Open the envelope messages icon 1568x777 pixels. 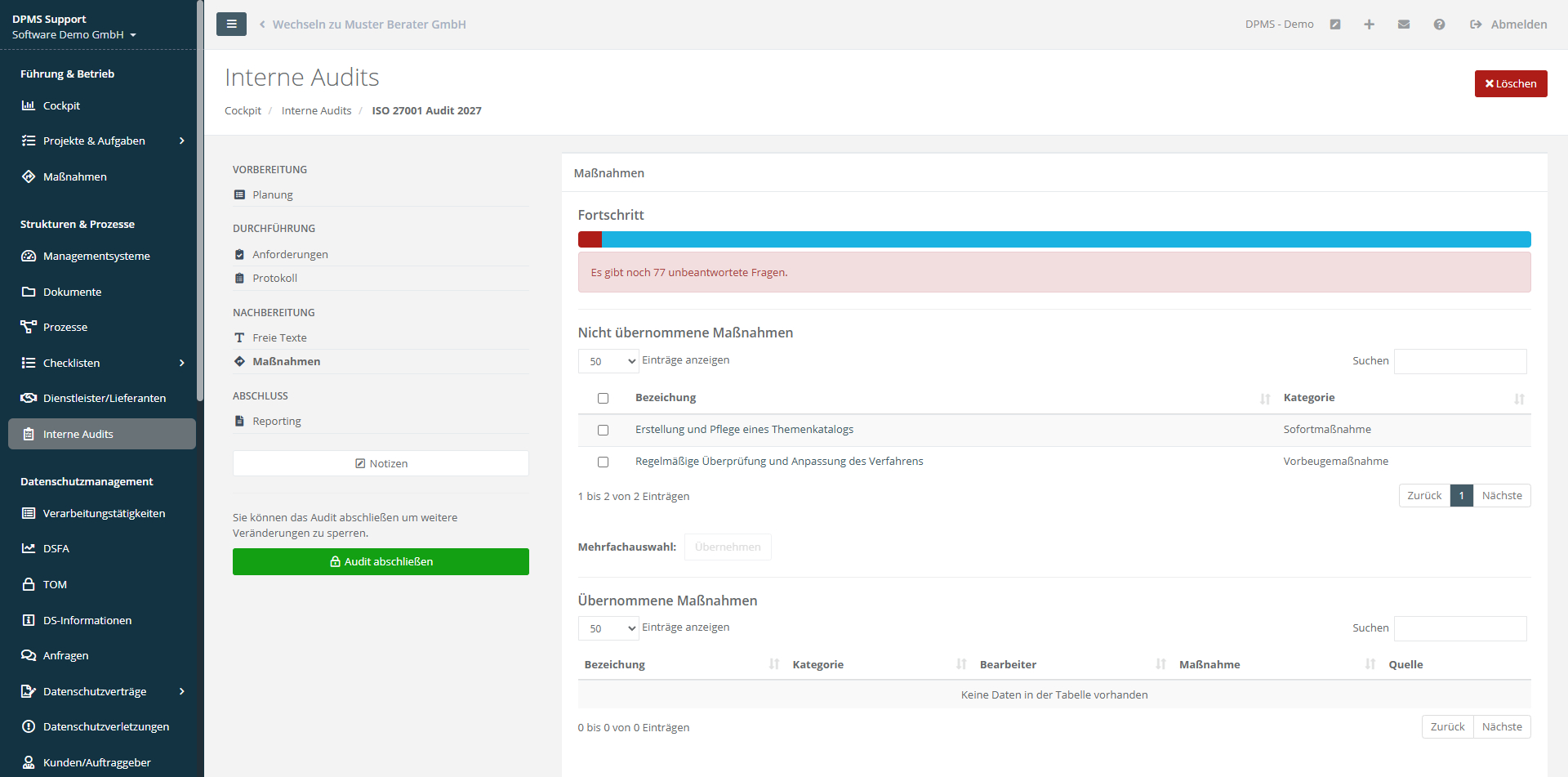pos(1404,25)
